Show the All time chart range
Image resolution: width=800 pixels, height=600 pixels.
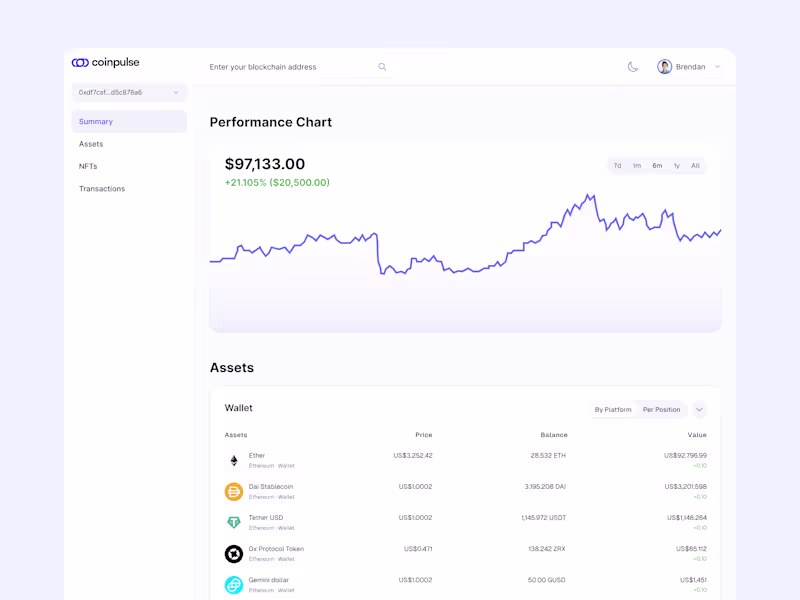(695, 166)
